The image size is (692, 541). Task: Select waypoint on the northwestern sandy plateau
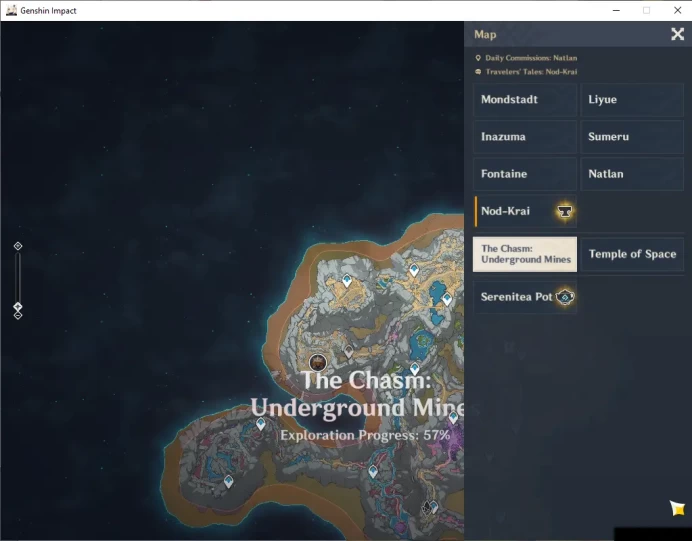point(347,281)
